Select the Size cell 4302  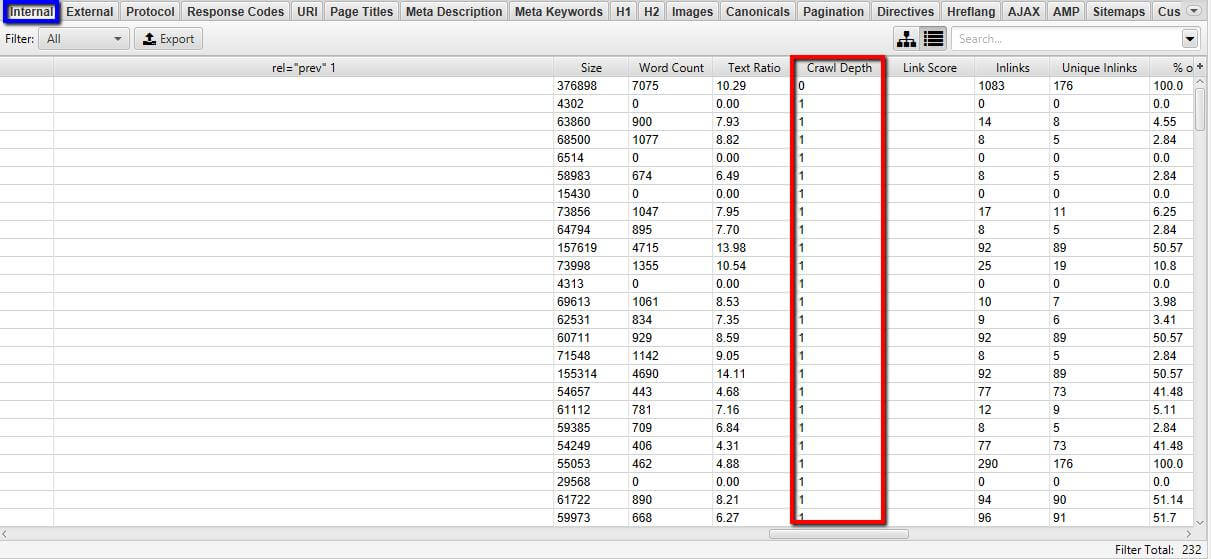click(591, 104)
